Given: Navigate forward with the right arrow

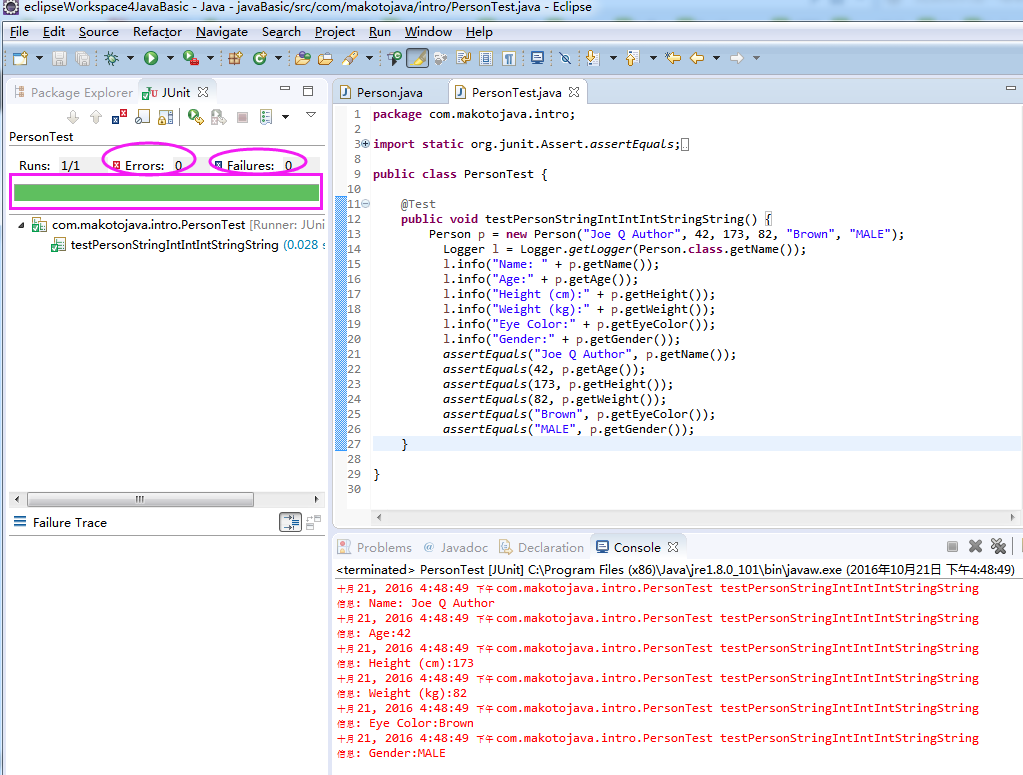Looking at the screenshot, I should click(x=737, y=59).
